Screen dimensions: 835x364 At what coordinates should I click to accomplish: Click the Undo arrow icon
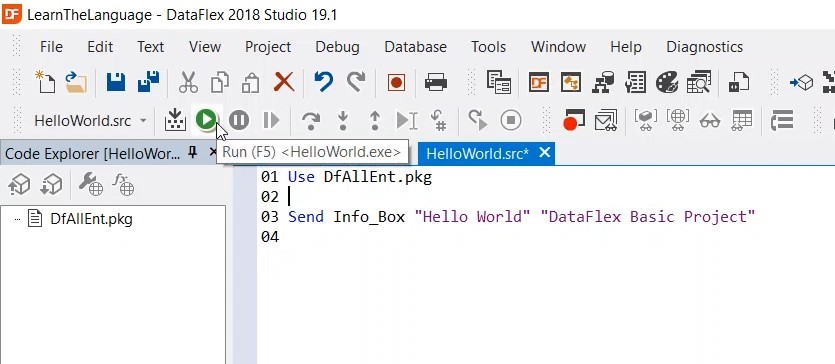tap(323, 82)
